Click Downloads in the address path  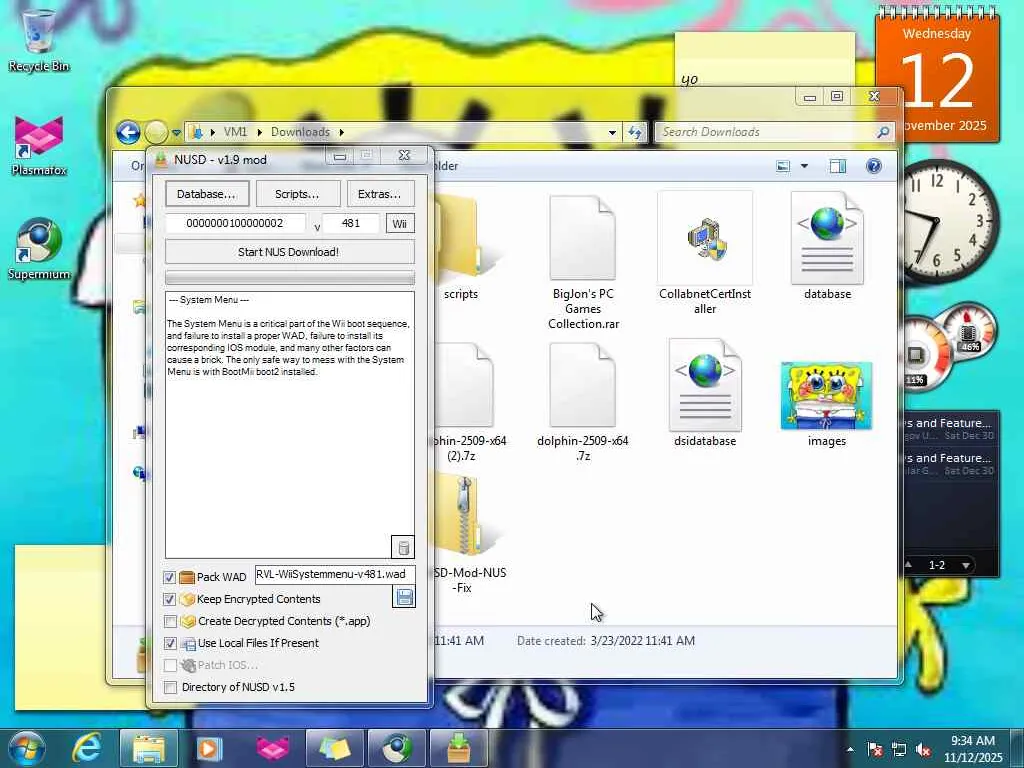pyautogui.click(x=300, y=132)
